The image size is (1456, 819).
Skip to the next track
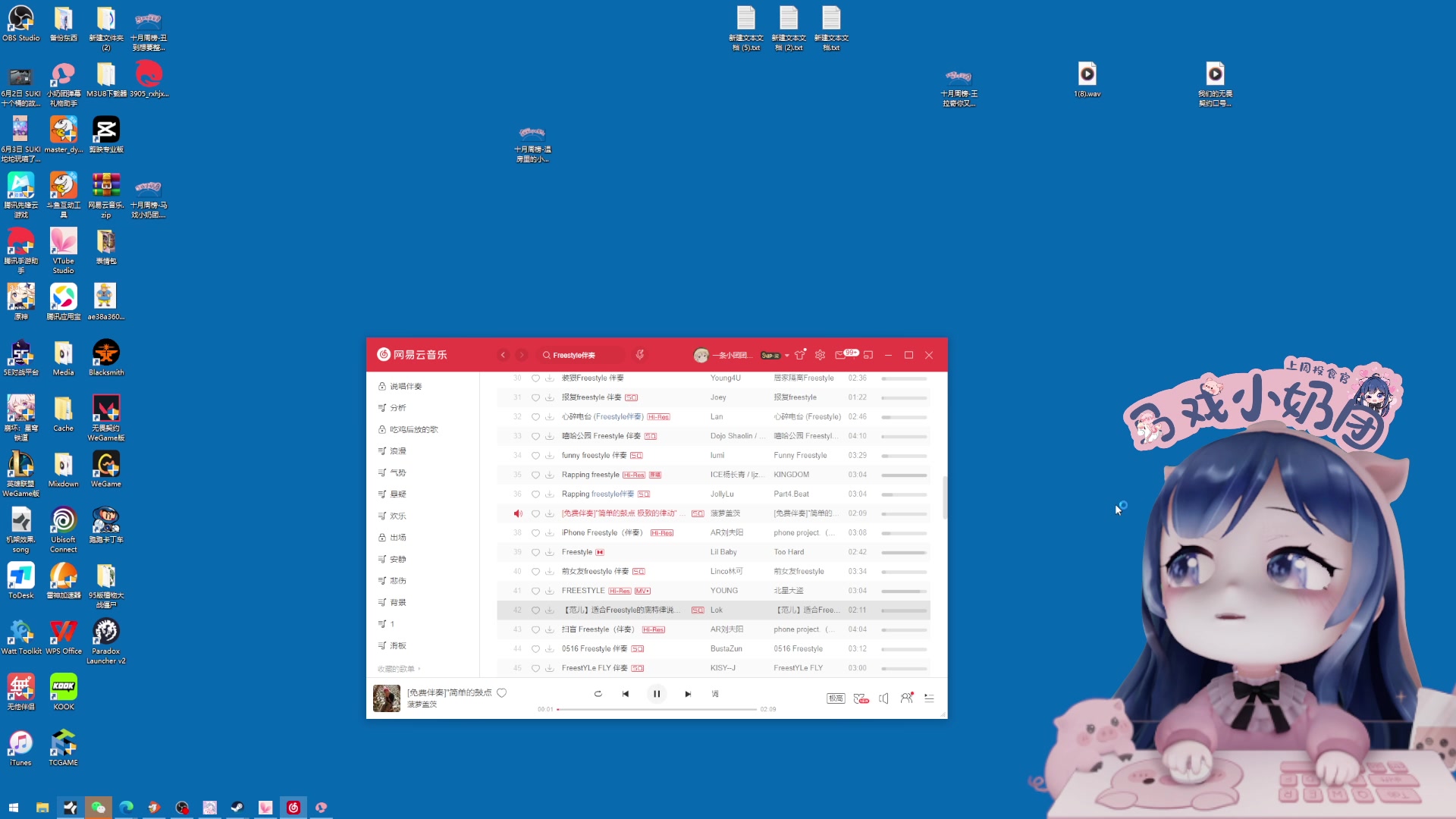pos(688,694)
